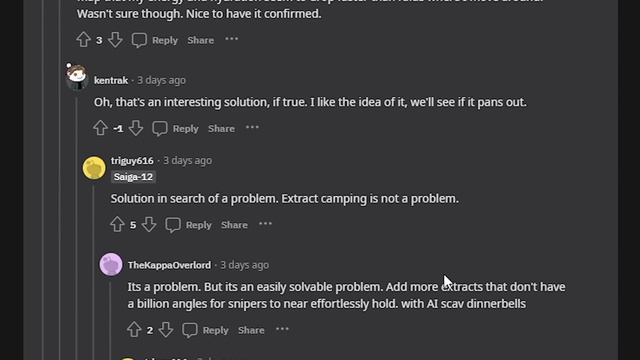This screenshot has width=640, height=360.
Task: Share the top comment with 3 points
Action: coord(200,40)
